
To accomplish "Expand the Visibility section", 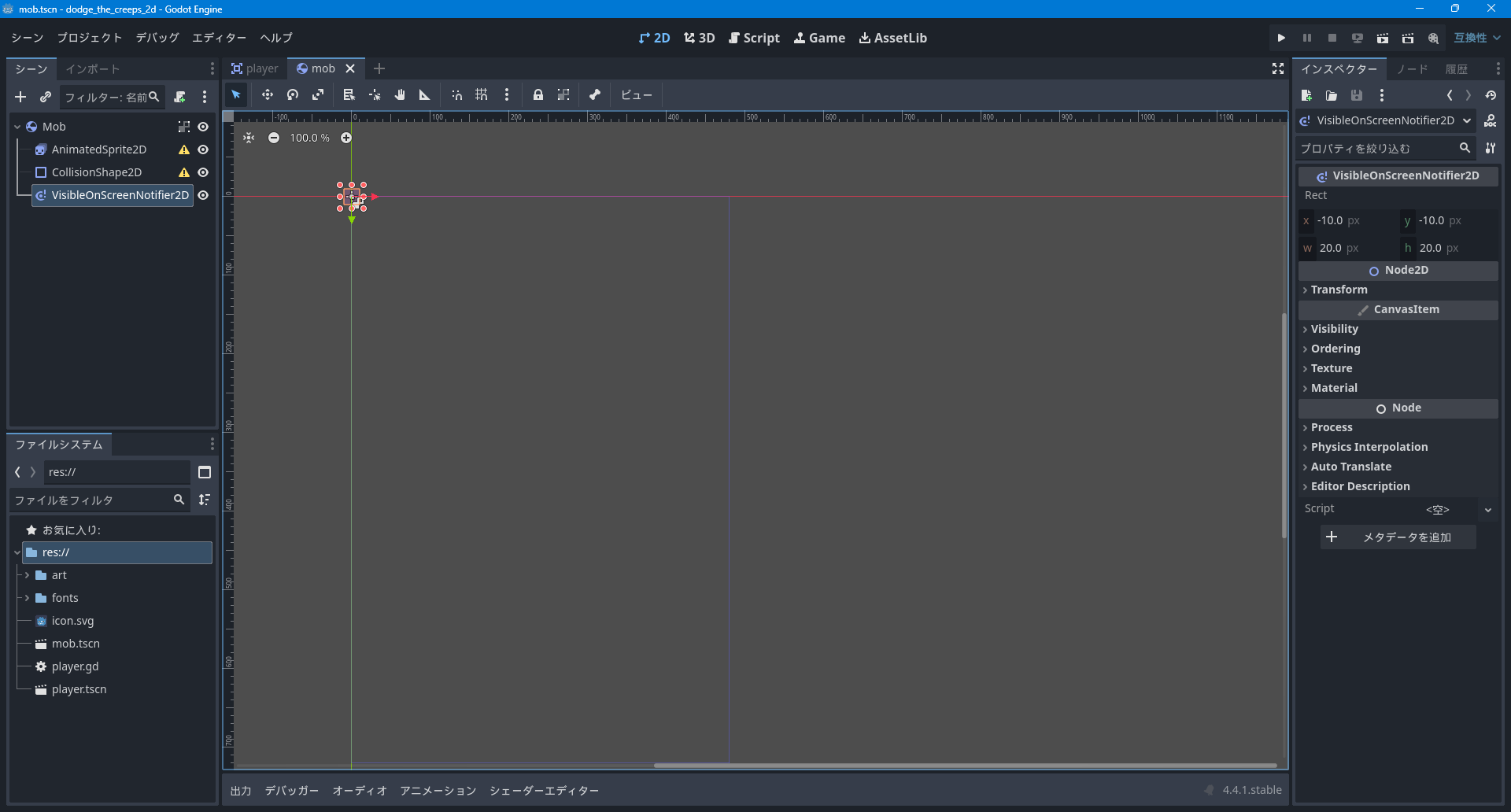I will pos(1398,329).
